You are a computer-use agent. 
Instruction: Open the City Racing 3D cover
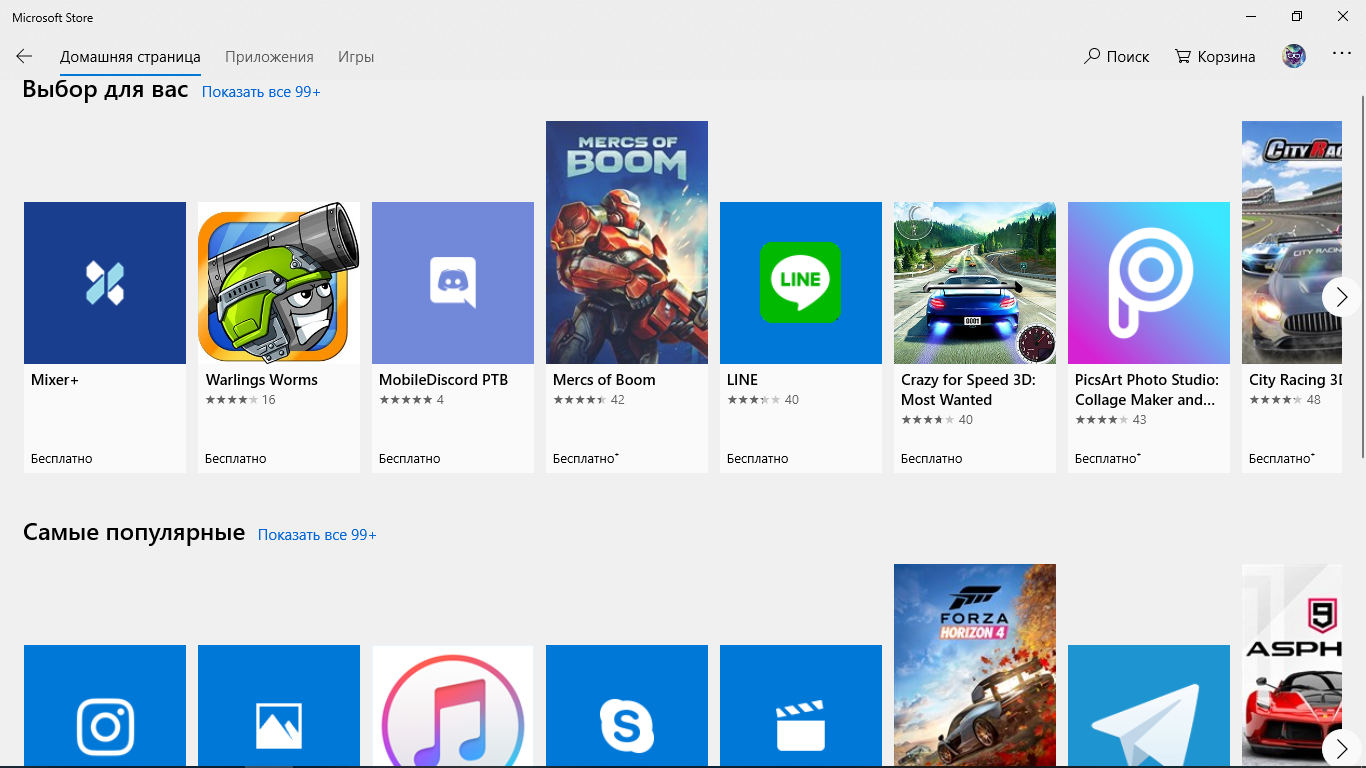pyautogui.click(x=1292, y=242)
